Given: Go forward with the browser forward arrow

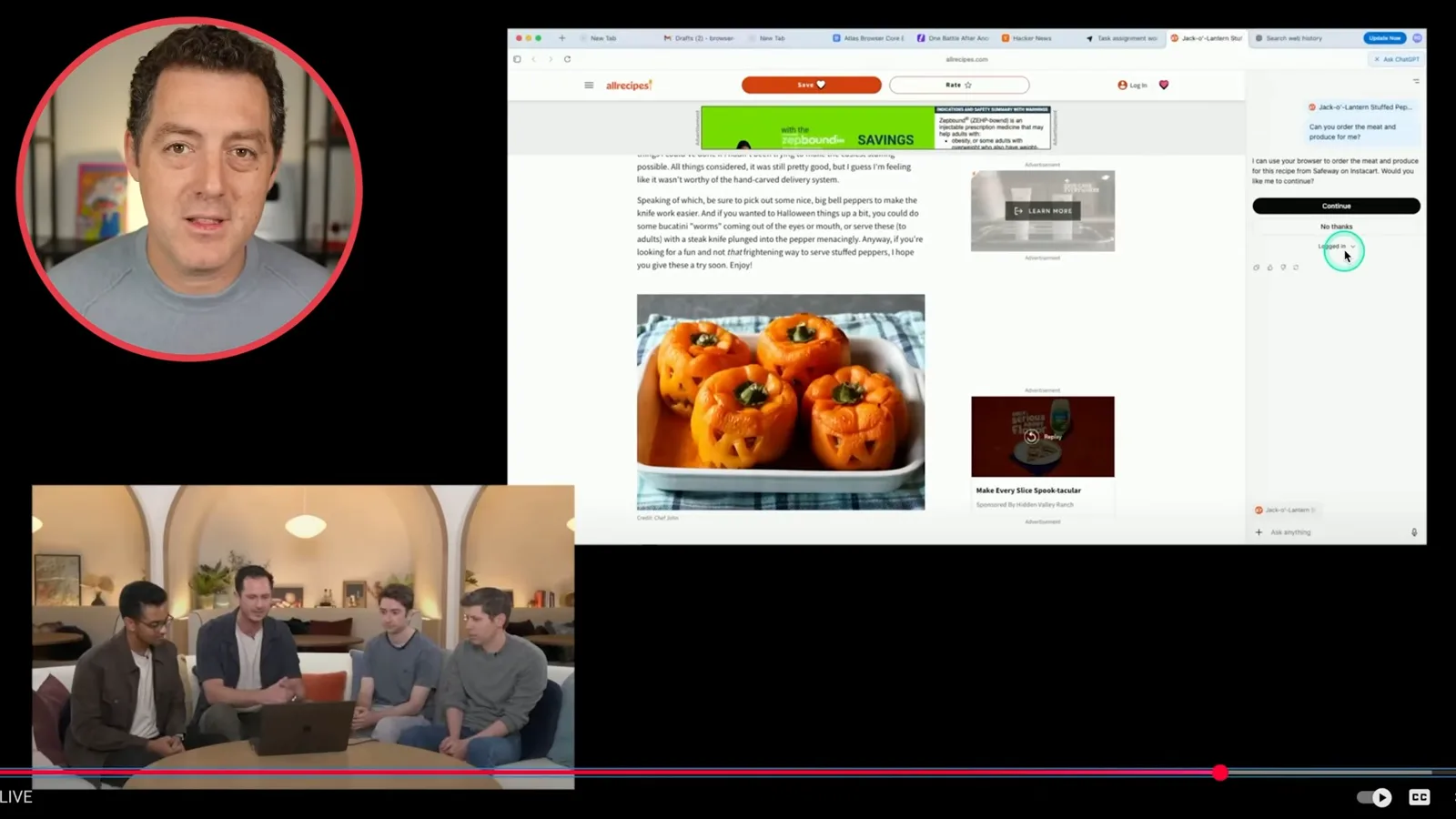Looking at the screenshot, I should (551, 59).
